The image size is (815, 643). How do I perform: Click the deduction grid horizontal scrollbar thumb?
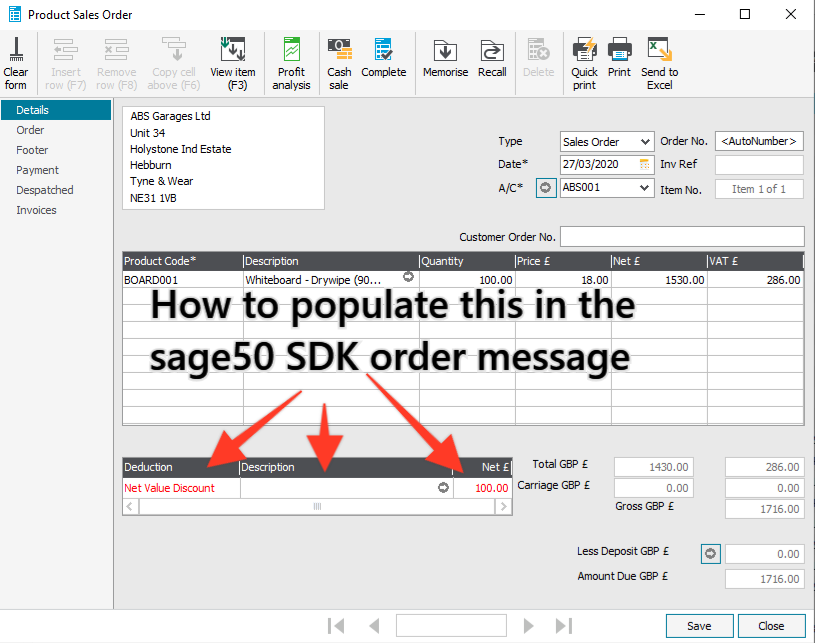[x=317, y=506]
